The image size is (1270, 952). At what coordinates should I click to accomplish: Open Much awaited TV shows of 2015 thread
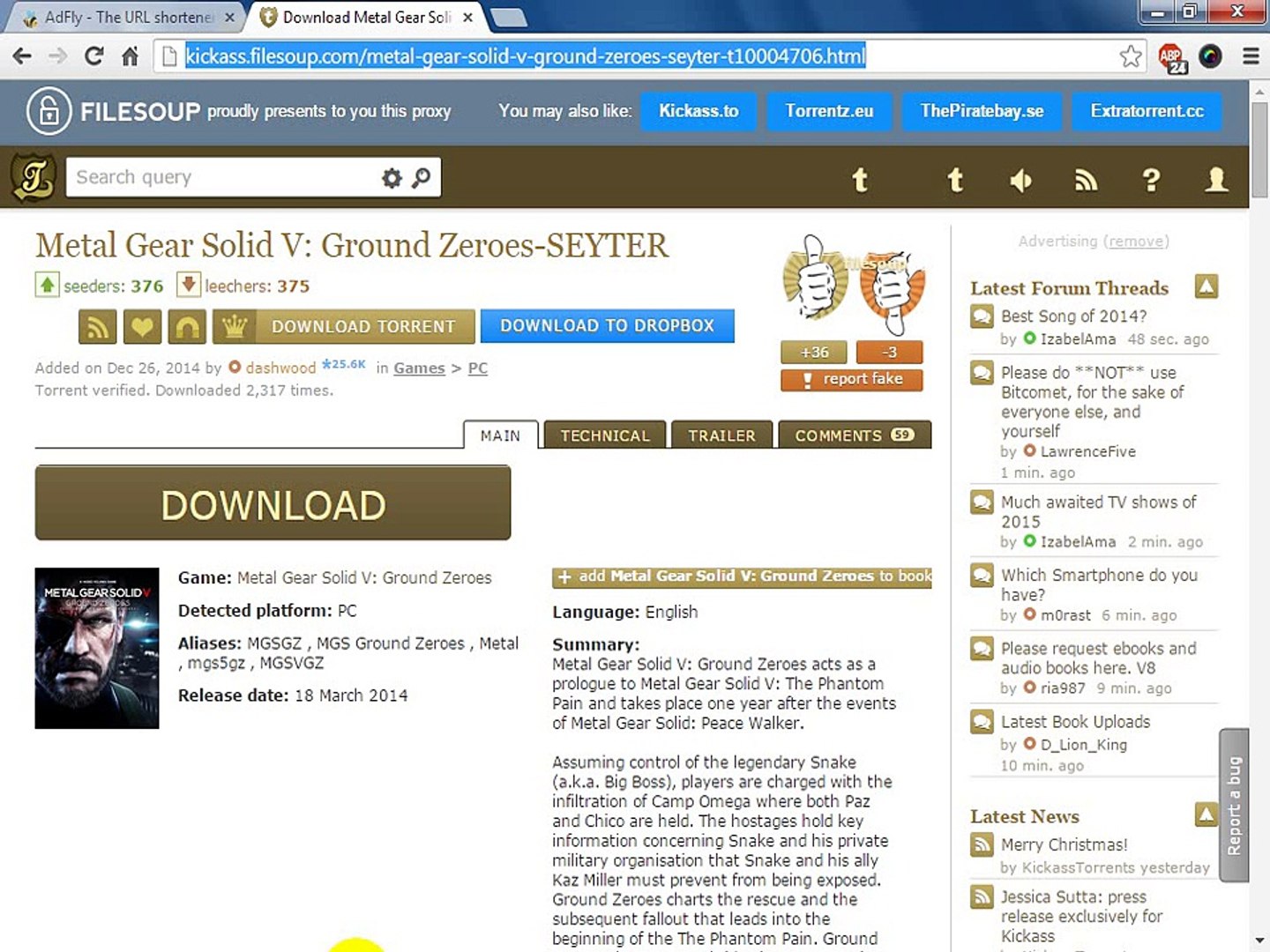(1098, 511)
